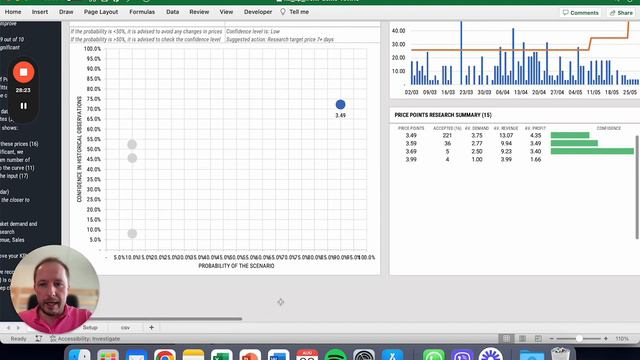Image resolution: width=640 pixels, height=360 pixels.
Task: Click the macro record icon in status bar
Action: click(x=39, y=338)
